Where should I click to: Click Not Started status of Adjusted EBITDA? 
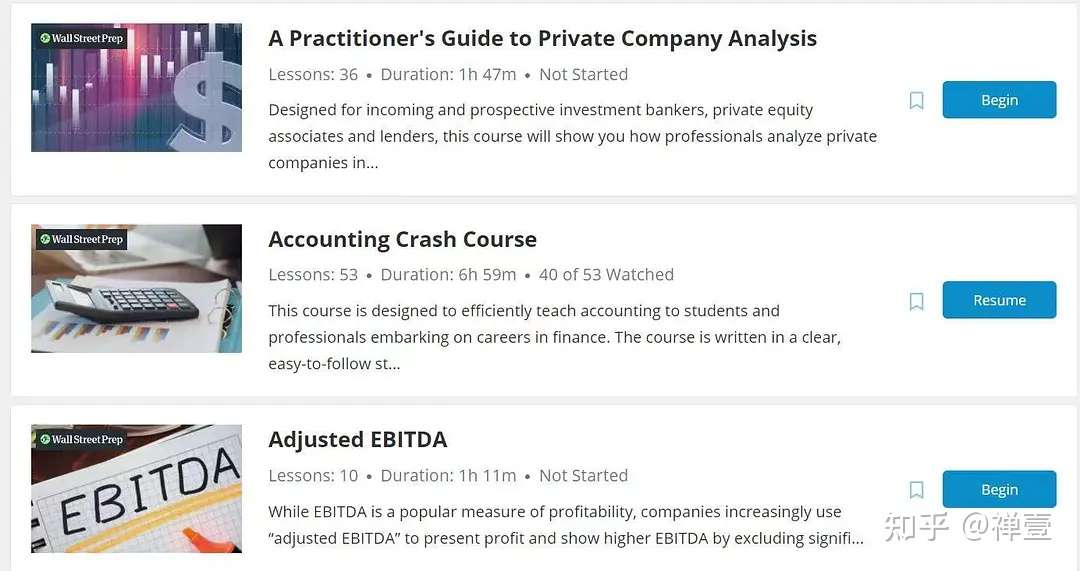[x=583, y=475]
